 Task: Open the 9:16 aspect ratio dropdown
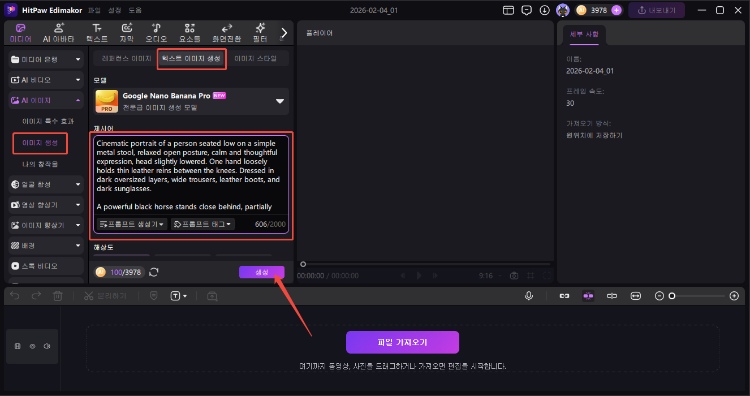pos(489,275)
